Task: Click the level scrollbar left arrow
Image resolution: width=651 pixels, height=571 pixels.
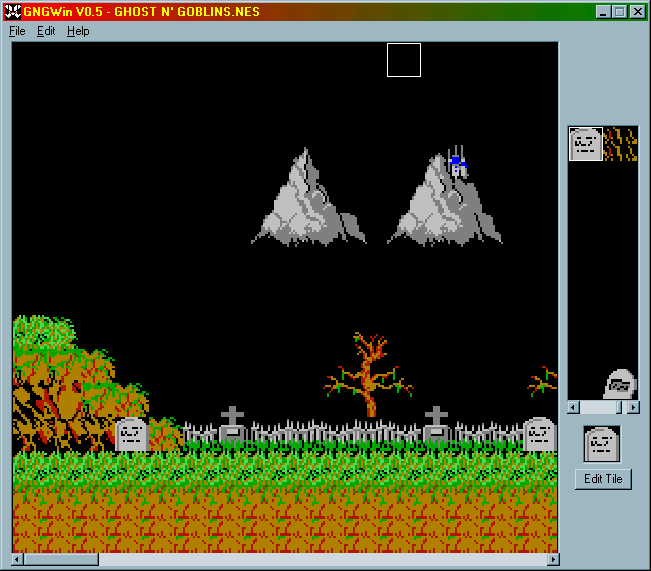Action: coord(17,559)
